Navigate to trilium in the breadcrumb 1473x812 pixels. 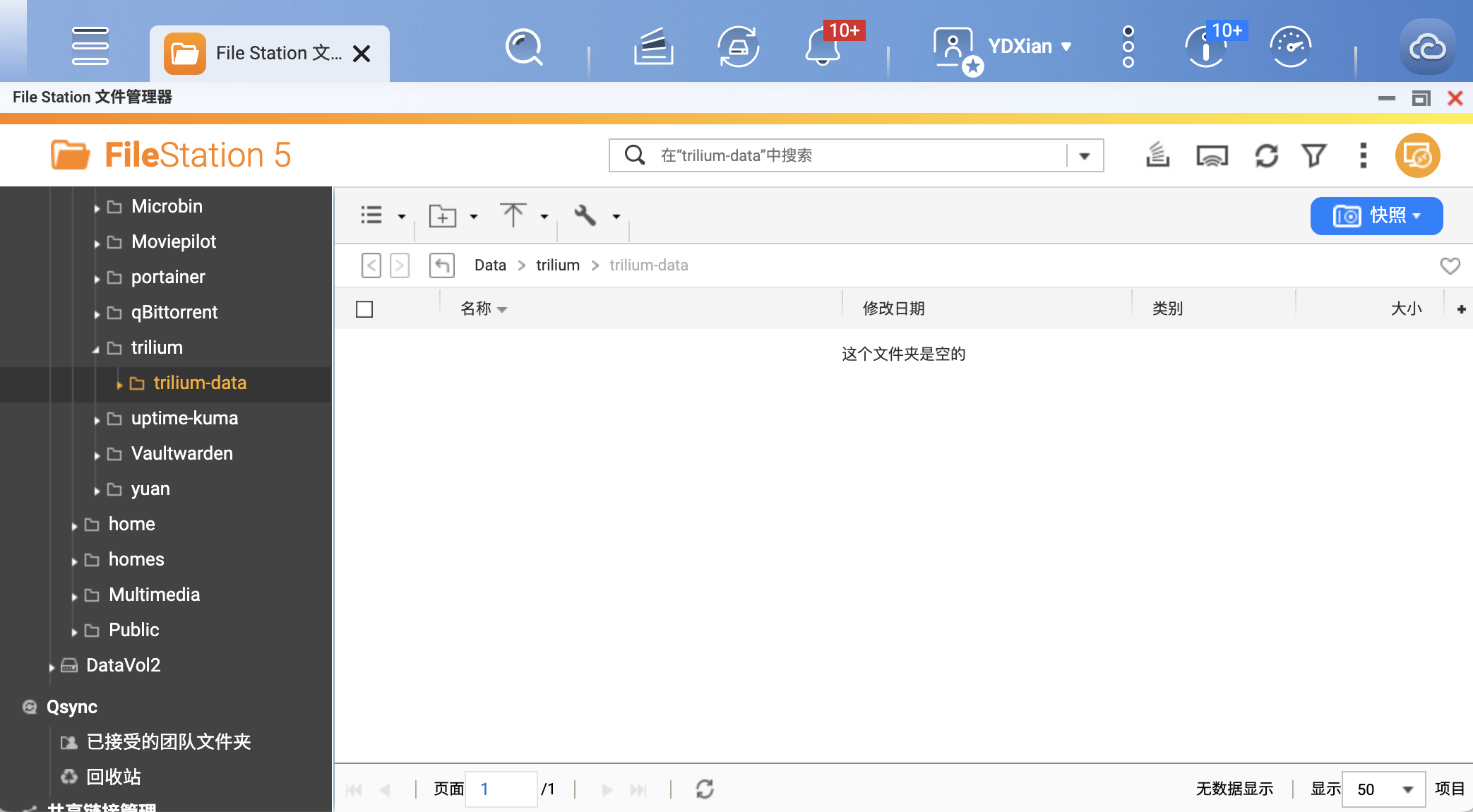coord(558,265)
